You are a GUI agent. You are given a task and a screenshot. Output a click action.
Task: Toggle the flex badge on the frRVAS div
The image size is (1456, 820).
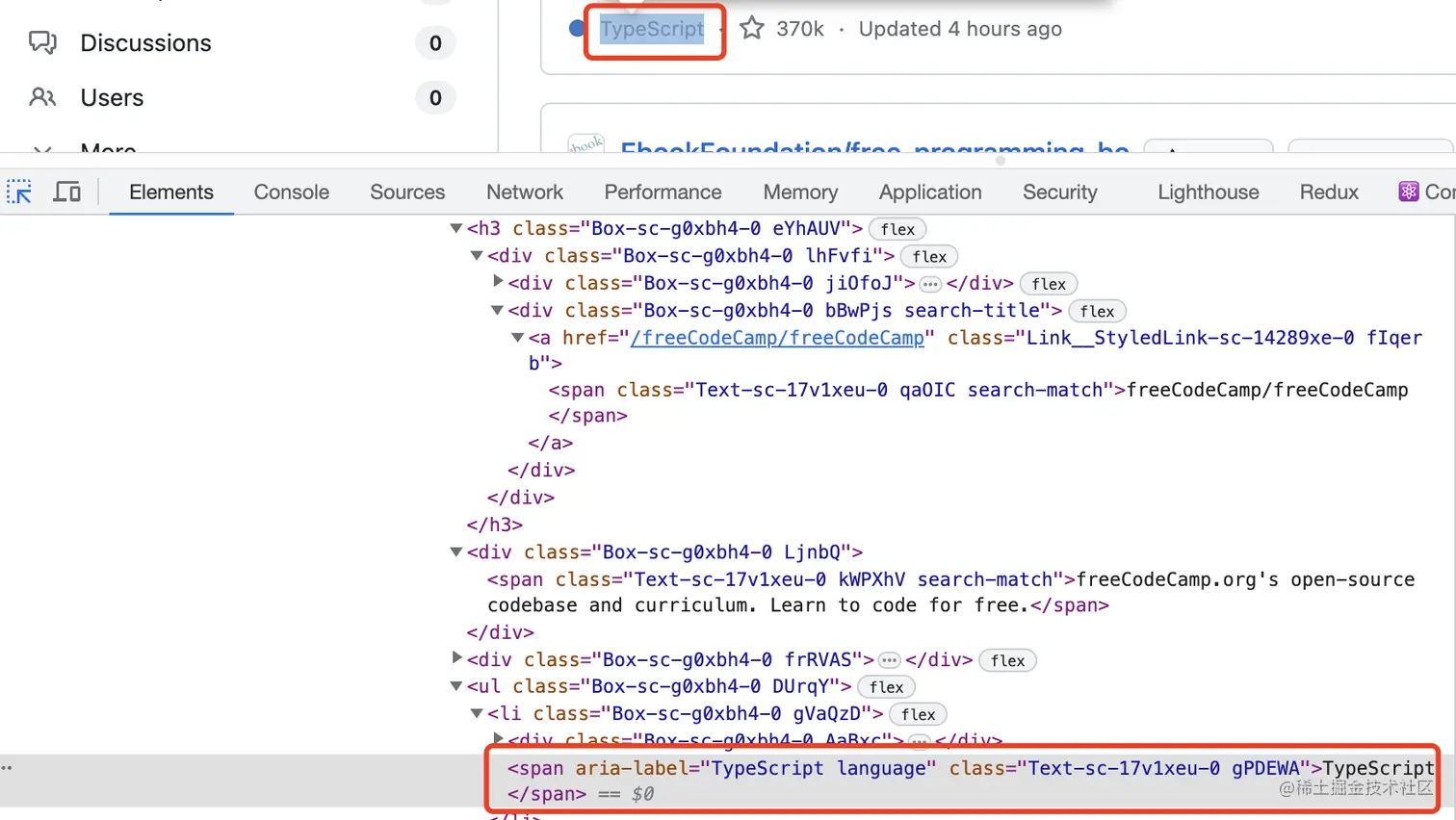pyautogui.click(x=1007, y=660)
